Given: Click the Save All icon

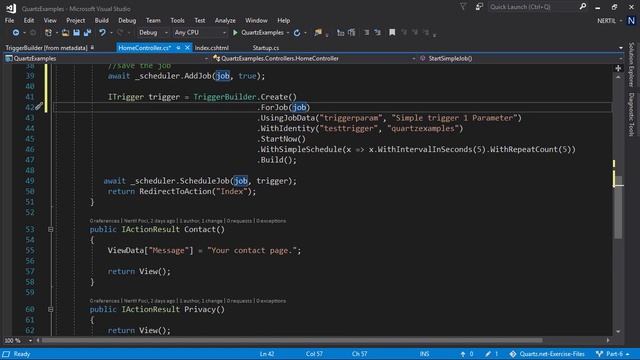Looking at the screenshot, I should (x=87, y=33).
